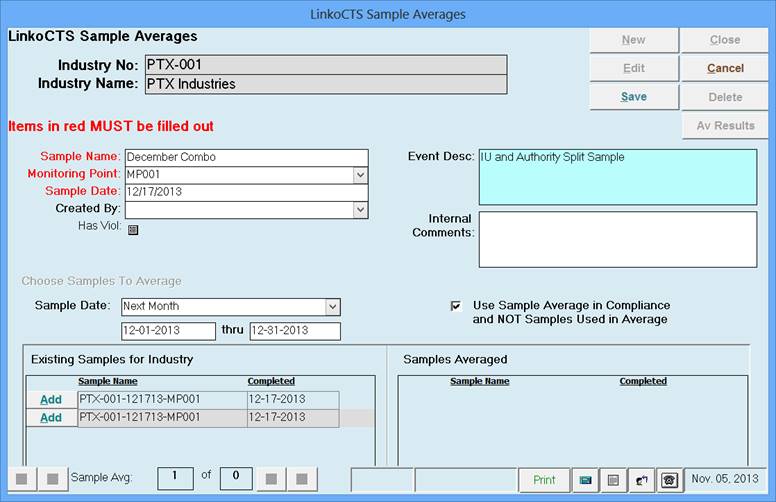Click the Print button
The image size is (776, 502).
click(544, 480)
